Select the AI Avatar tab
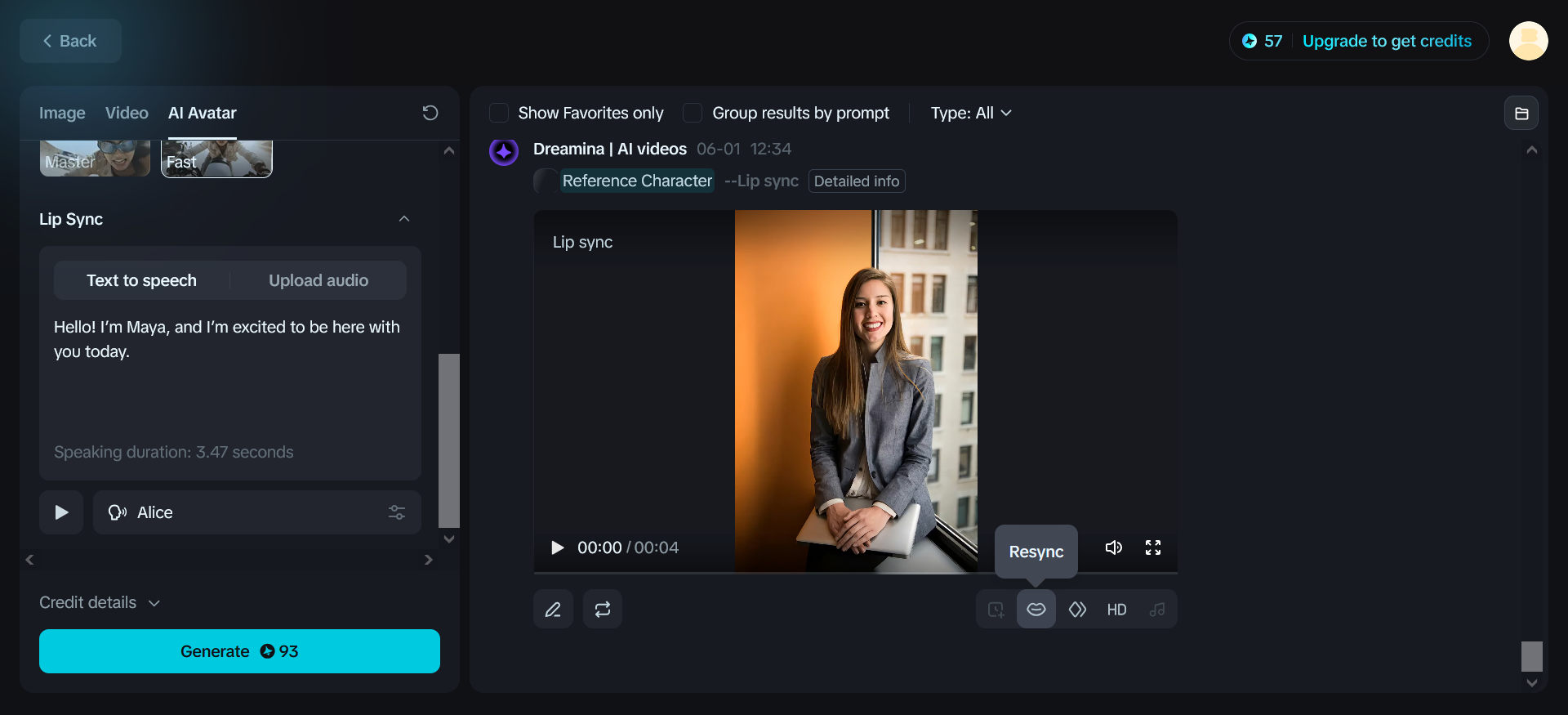 [x=202, y=113]
